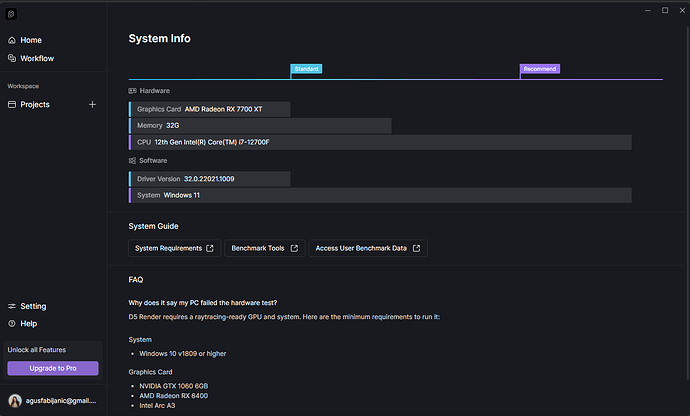Click the Standard marker on the scale
The height and width of the screenshot is (416, 690).
[x=306, y=69]
